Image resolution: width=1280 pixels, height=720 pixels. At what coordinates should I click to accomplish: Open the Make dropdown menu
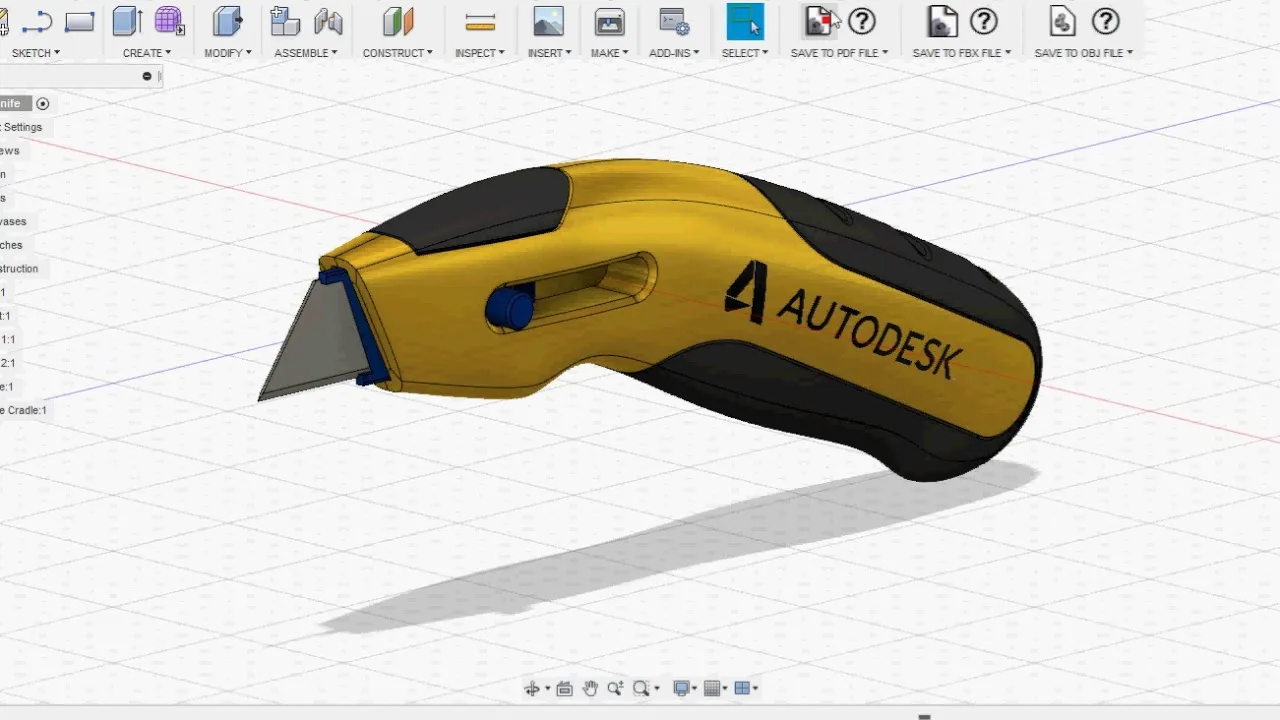[609, 53]
